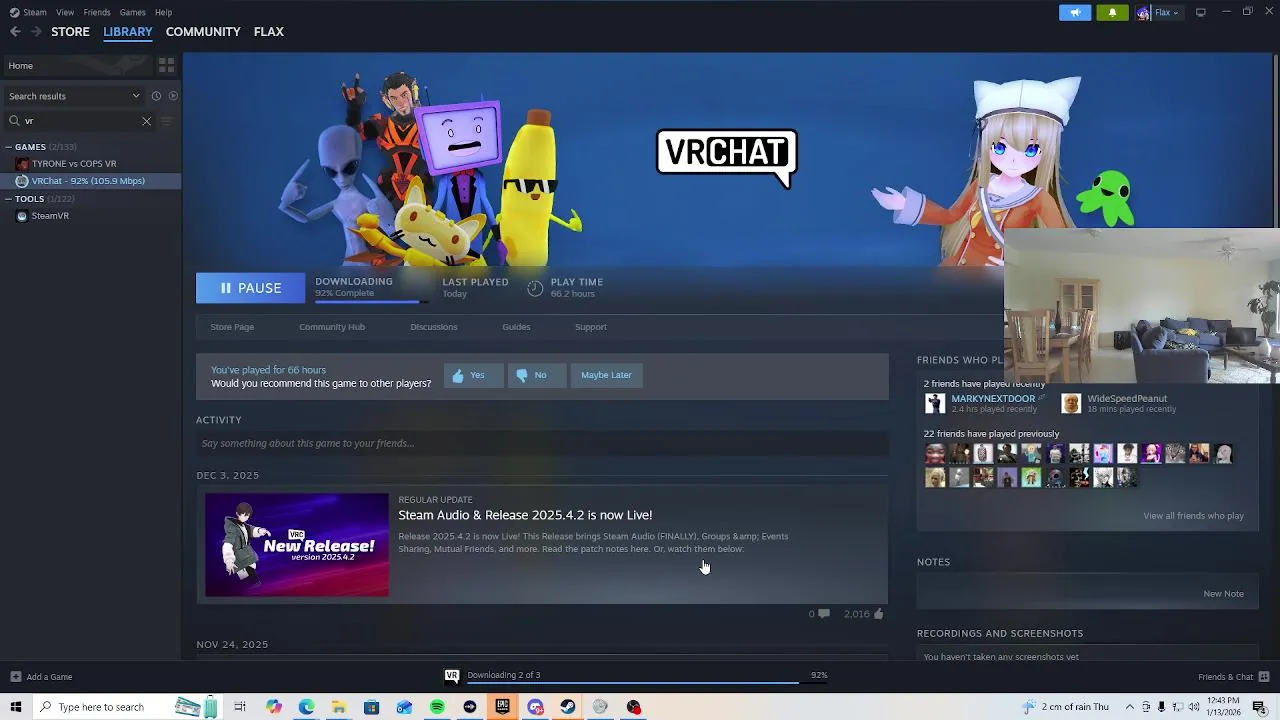View all friends who play

[x=1193, y=516]
